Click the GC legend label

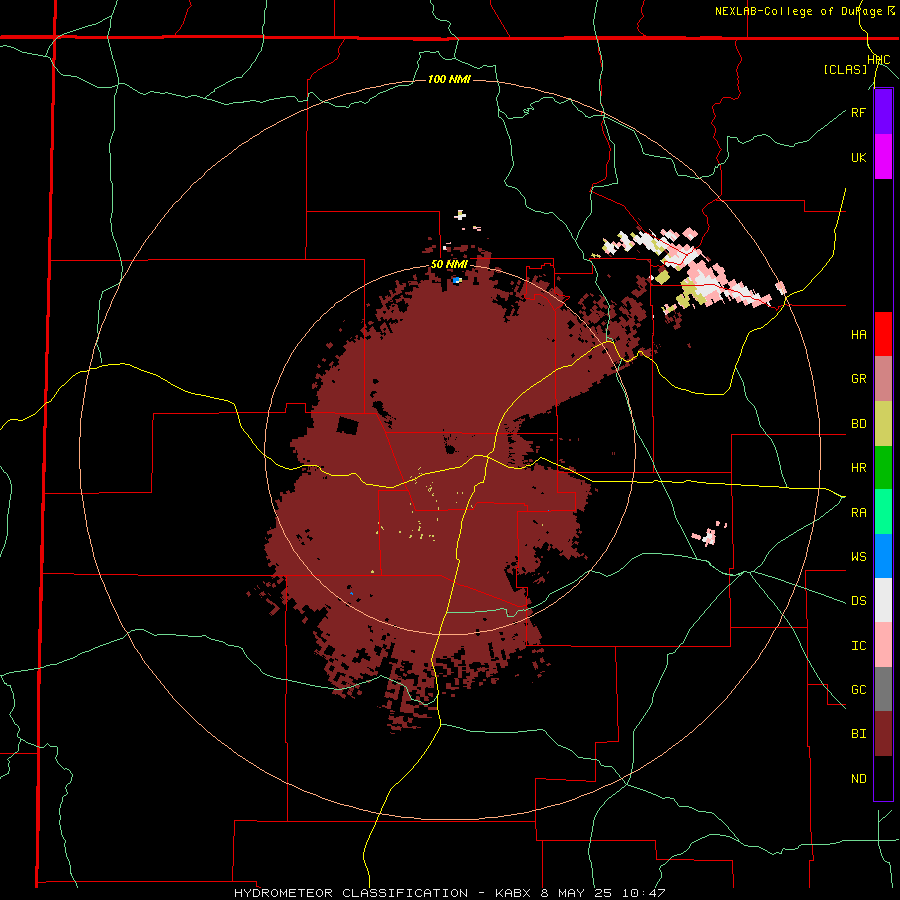[x=858, y=690]
